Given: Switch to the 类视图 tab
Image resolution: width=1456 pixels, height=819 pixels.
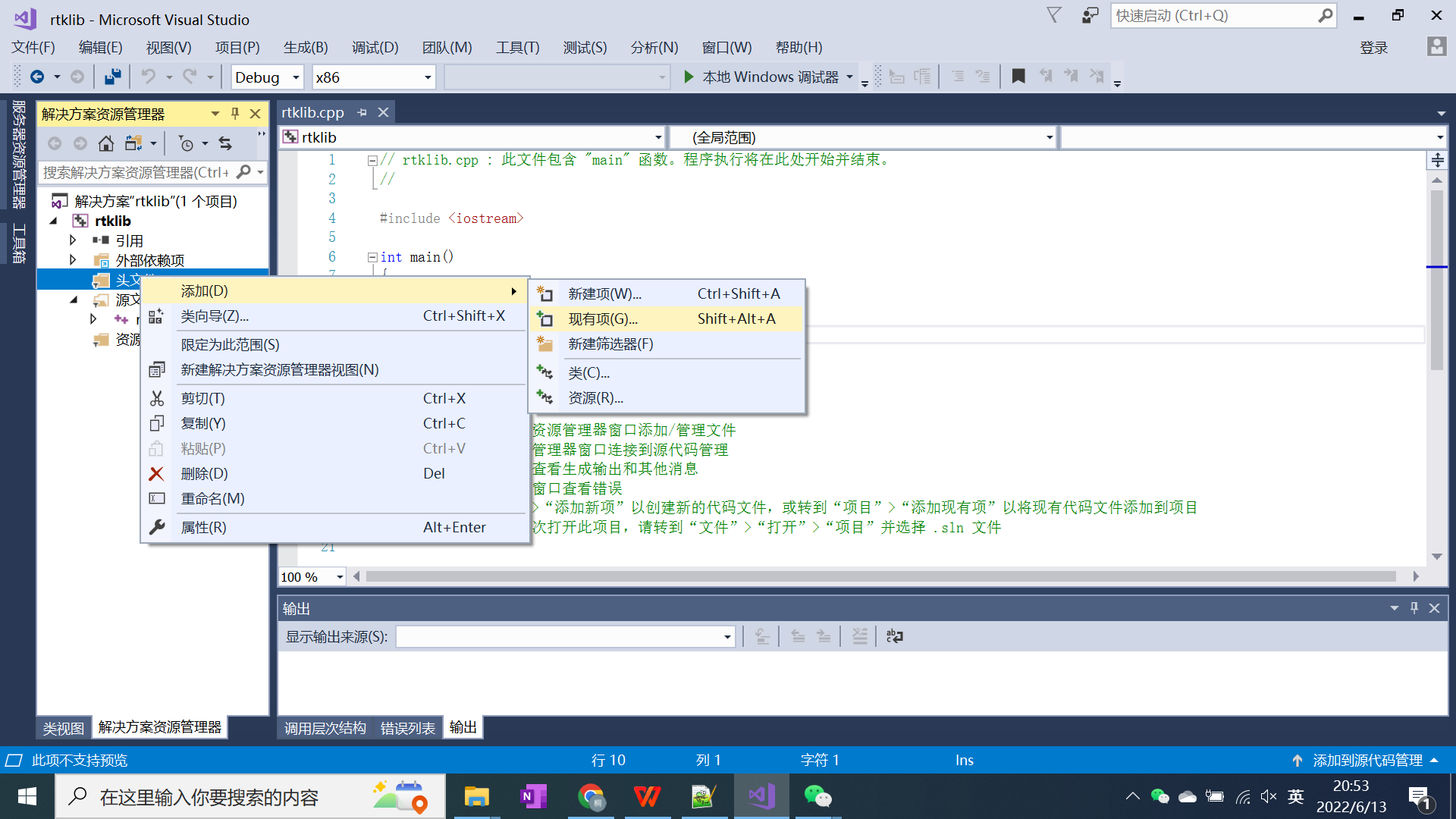Looking at the screenshot, I should tap(63, 728).
